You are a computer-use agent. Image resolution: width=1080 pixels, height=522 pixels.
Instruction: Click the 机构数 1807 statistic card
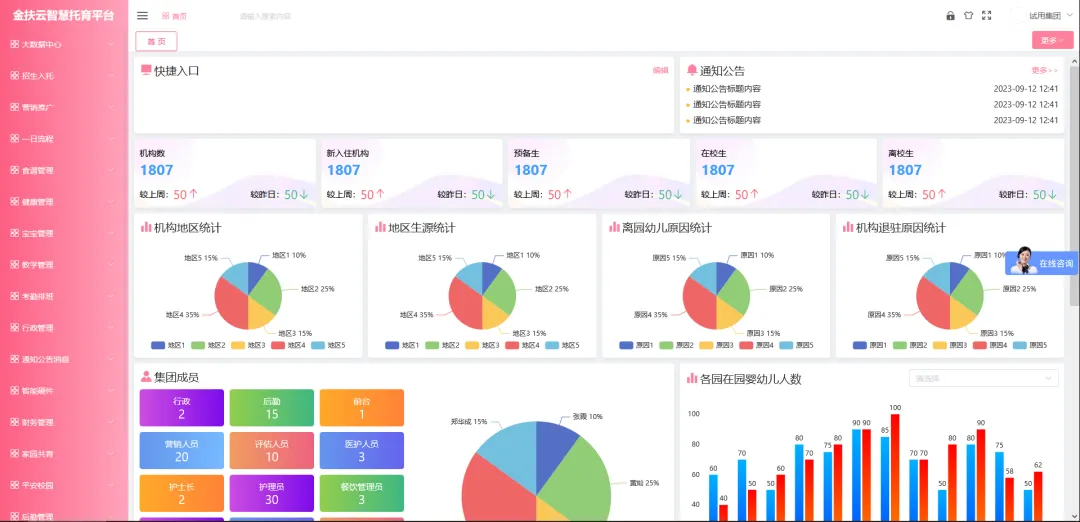pos(225,174)
